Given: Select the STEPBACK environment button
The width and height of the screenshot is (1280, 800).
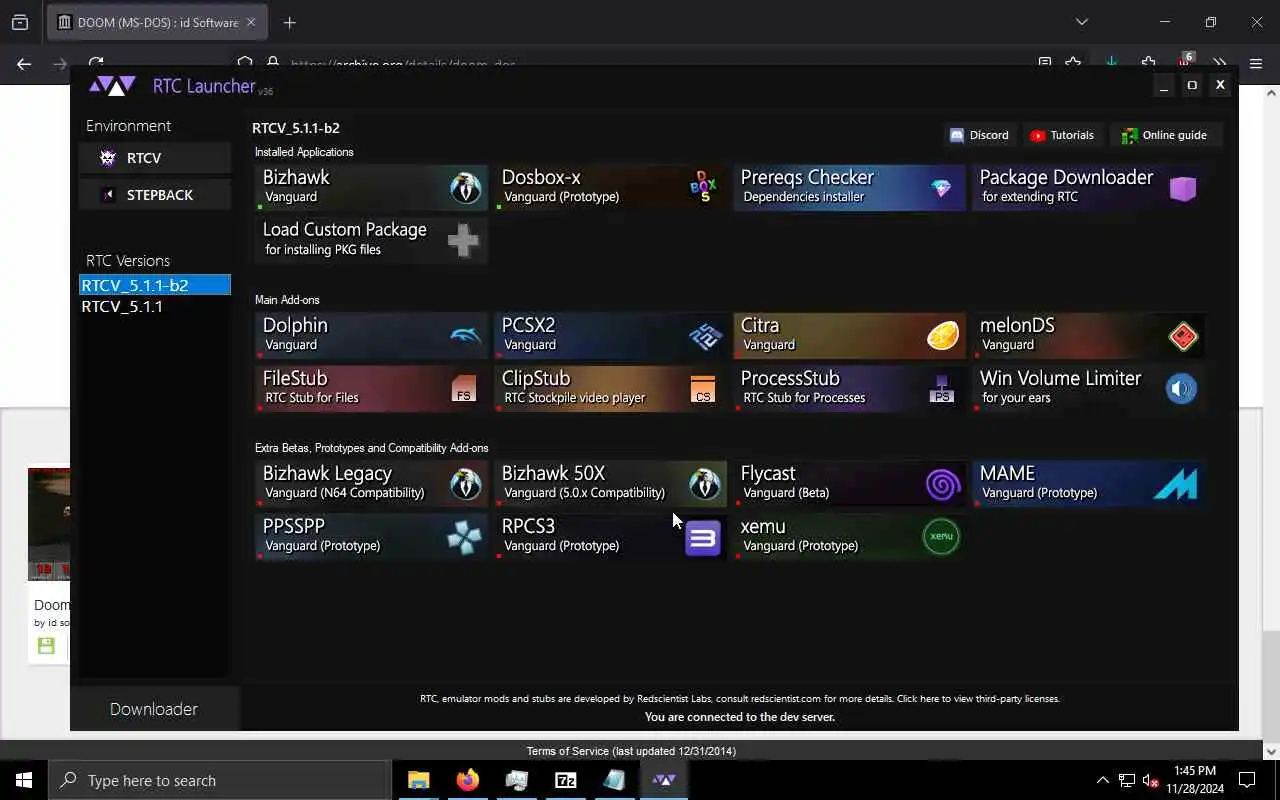Looking at the screenshot, I should pyautogui.click(x=155, y=195).
